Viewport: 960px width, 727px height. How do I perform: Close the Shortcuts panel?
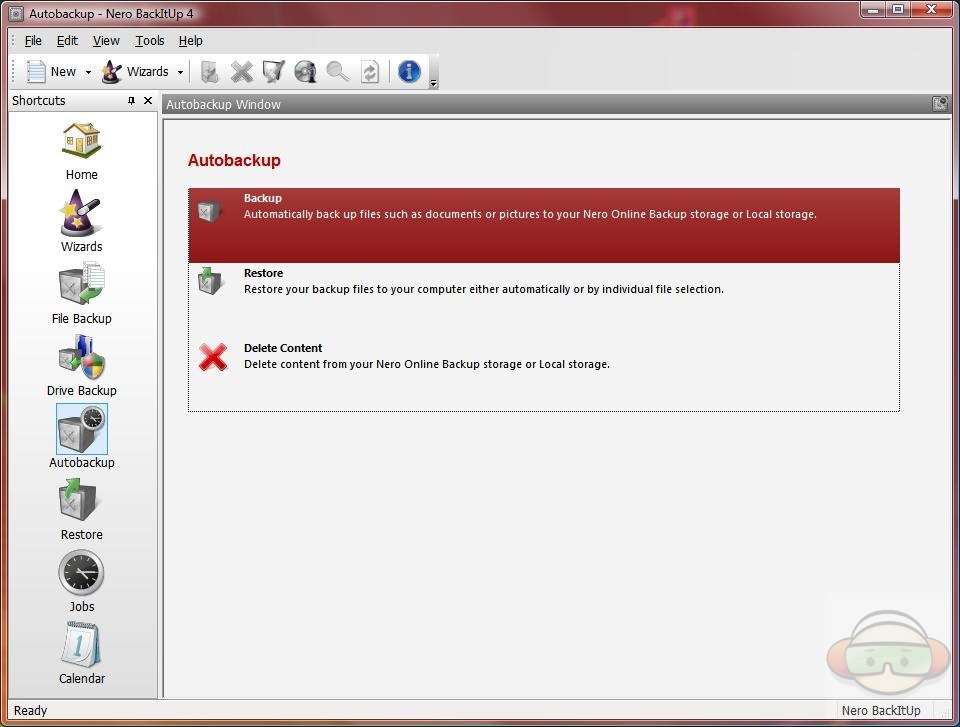click(x=148, y=101)
